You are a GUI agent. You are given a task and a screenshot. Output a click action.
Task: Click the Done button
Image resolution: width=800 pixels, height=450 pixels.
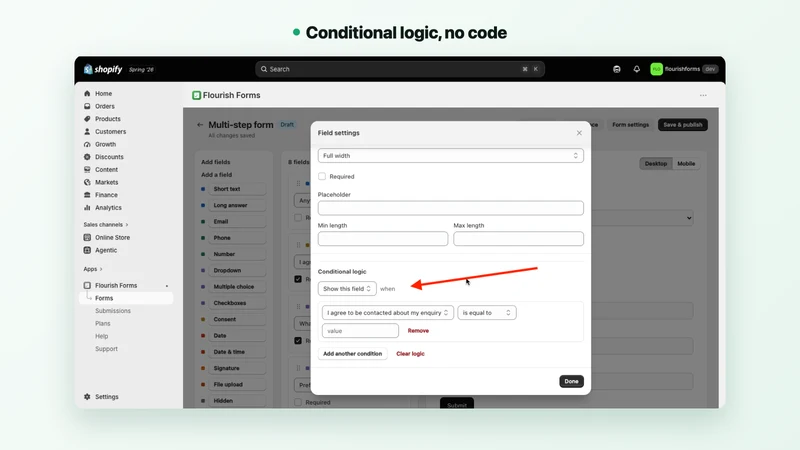tap(571, 381)
